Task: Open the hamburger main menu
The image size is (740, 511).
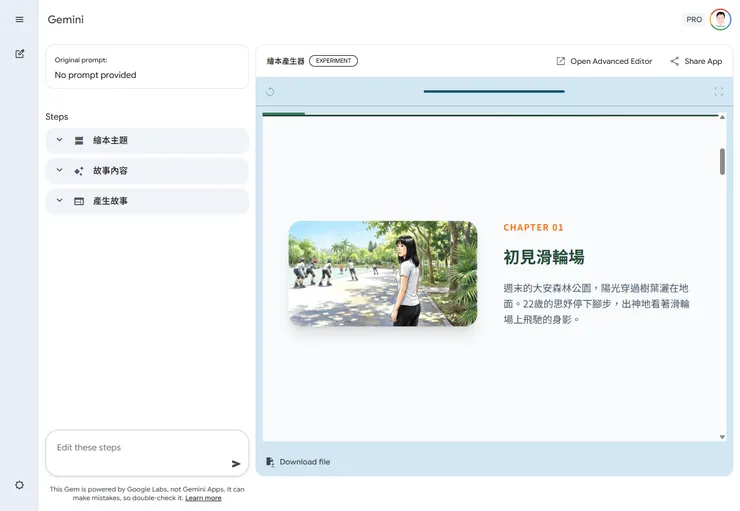Action: [x=19, y=19]
